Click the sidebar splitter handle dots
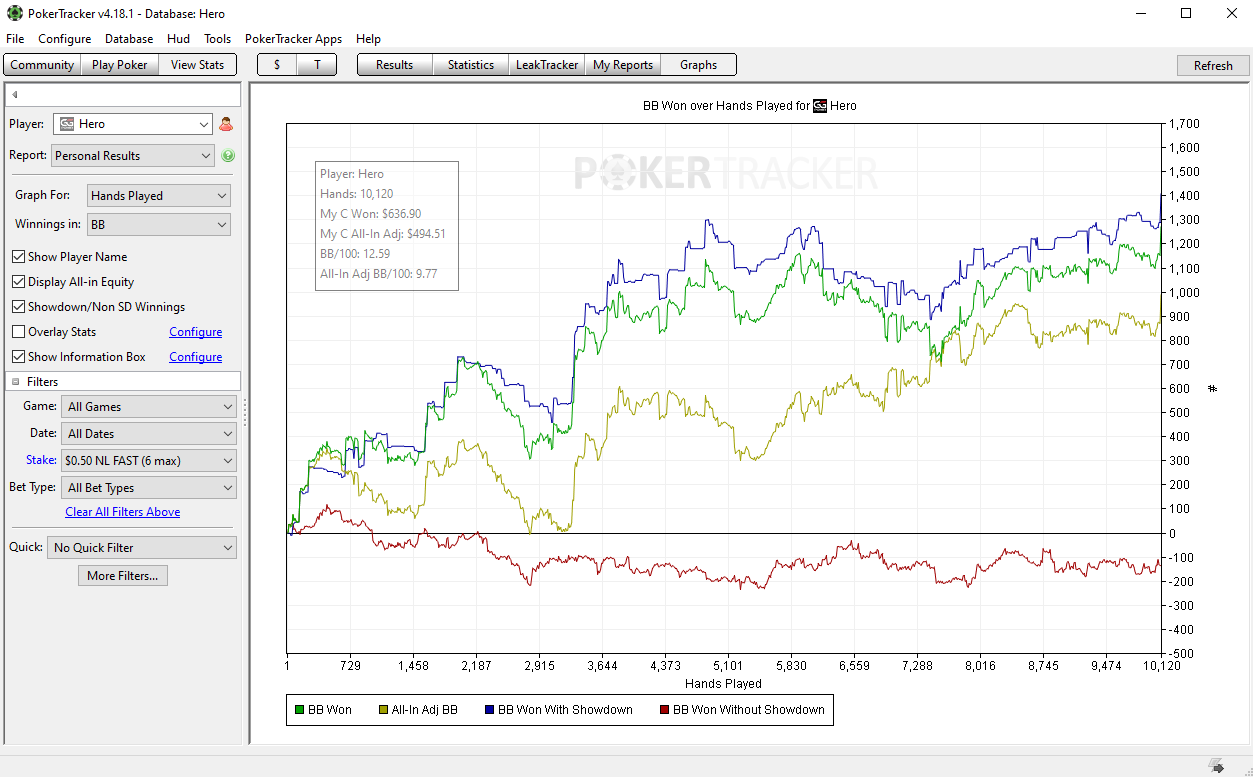 point(245,413)
